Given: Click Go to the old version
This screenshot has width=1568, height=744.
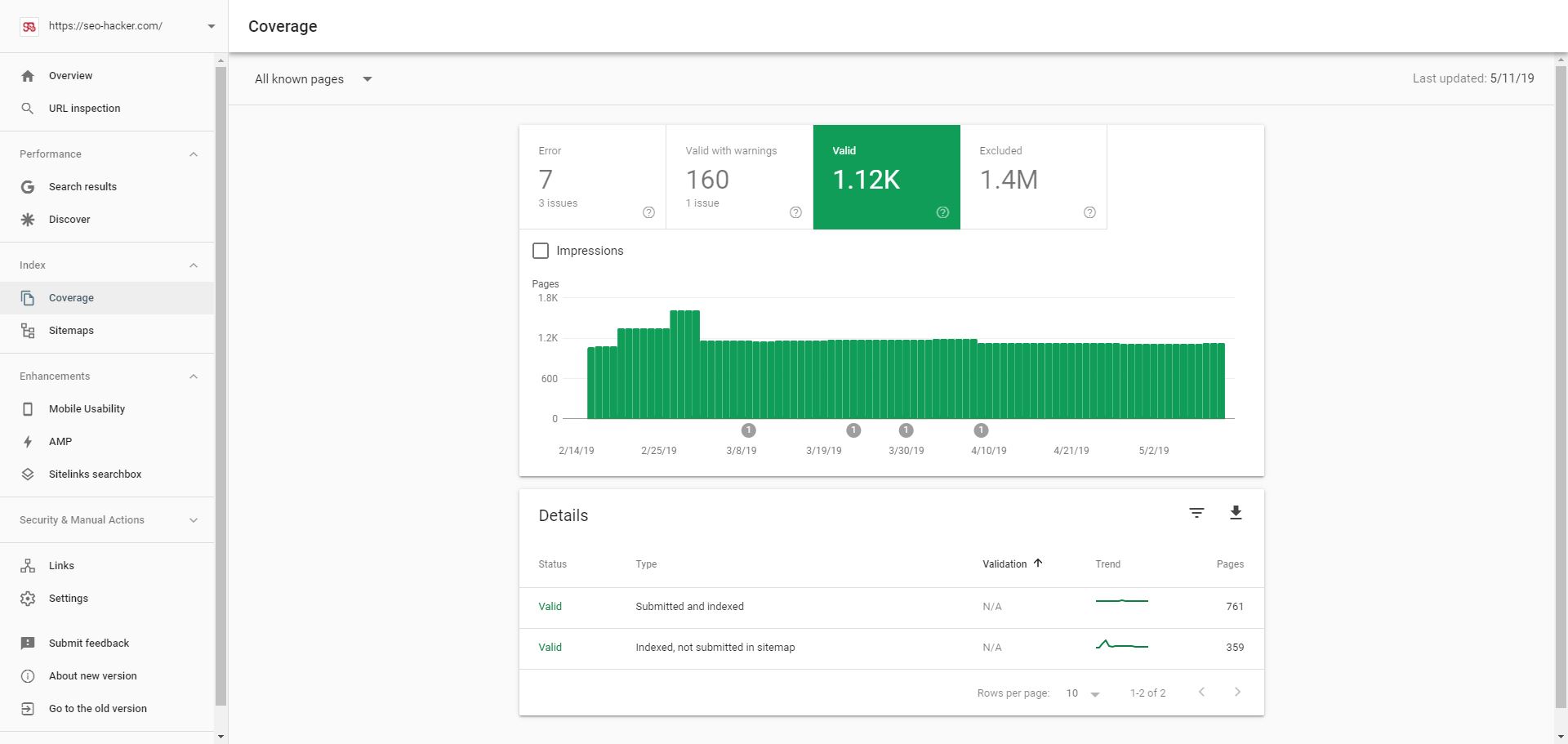Looking at the screenshot, I should click(x=97, y=709).
